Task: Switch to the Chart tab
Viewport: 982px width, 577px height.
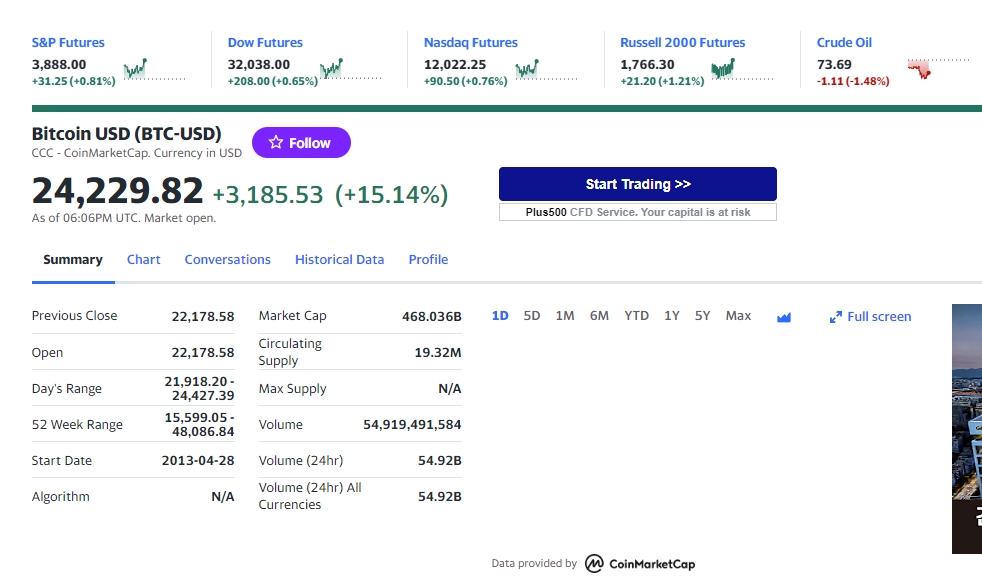Action: pyautogui.click(x=143, y=259)
